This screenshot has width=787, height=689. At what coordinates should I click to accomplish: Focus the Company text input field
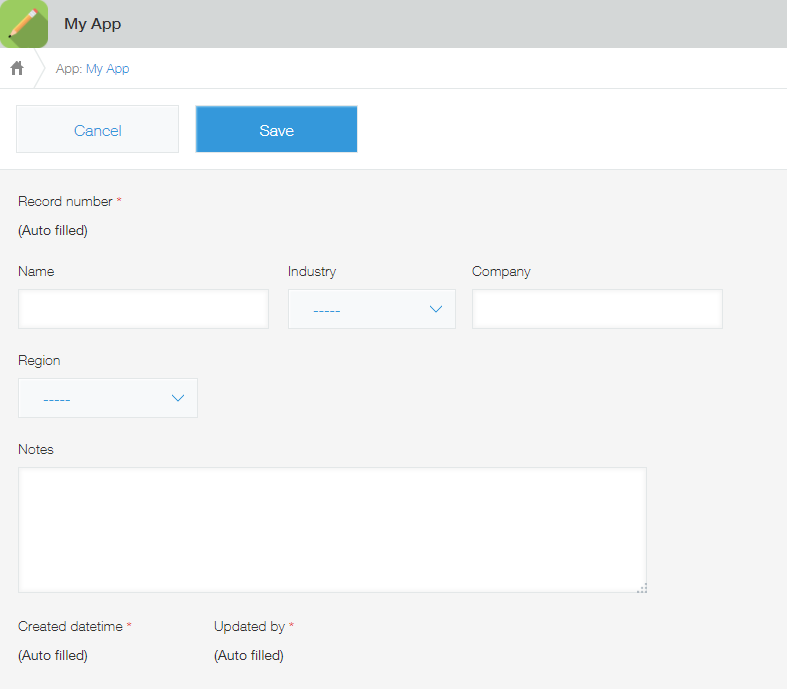click(x=597, y=309)
